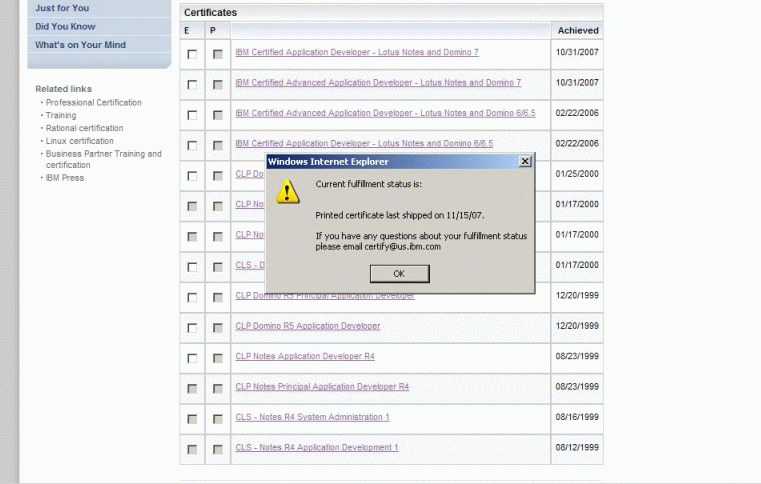Screen dimensions: 761x484
Task: Open Did You Know menu item
Action: (x=65, y=27)
